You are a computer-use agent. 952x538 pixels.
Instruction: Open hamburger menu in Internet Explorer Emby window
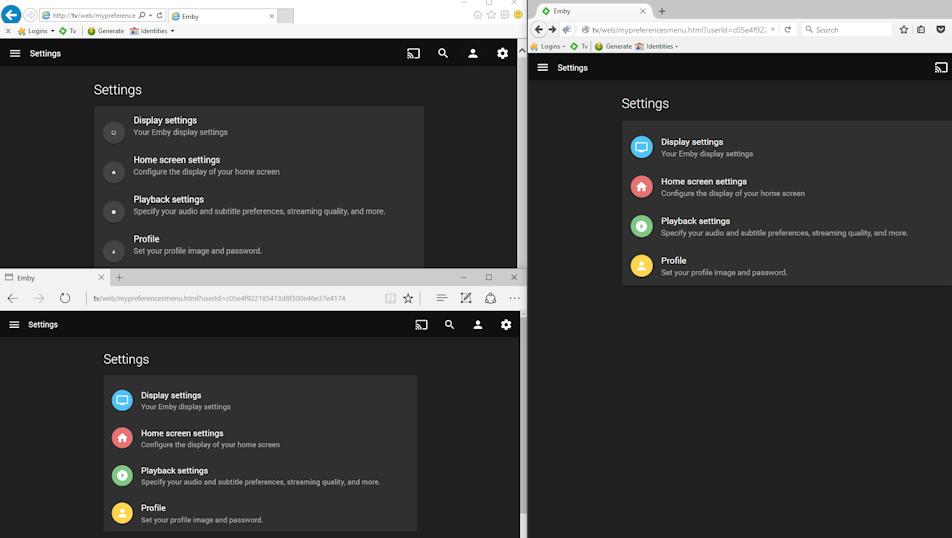click(15, 53)
